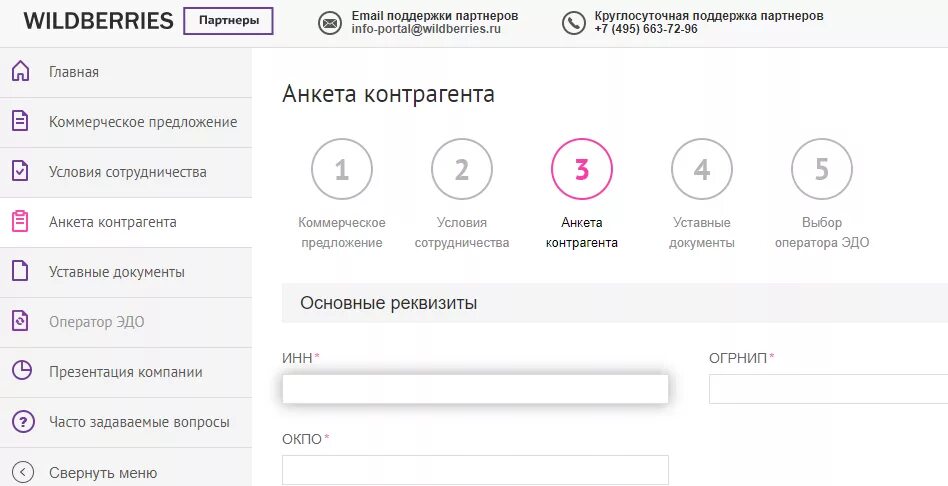The height and width of the screenshot is (486, 948).
Task: Collapse the menu with Свернуть меню arrow
Action: pos(22,472)
